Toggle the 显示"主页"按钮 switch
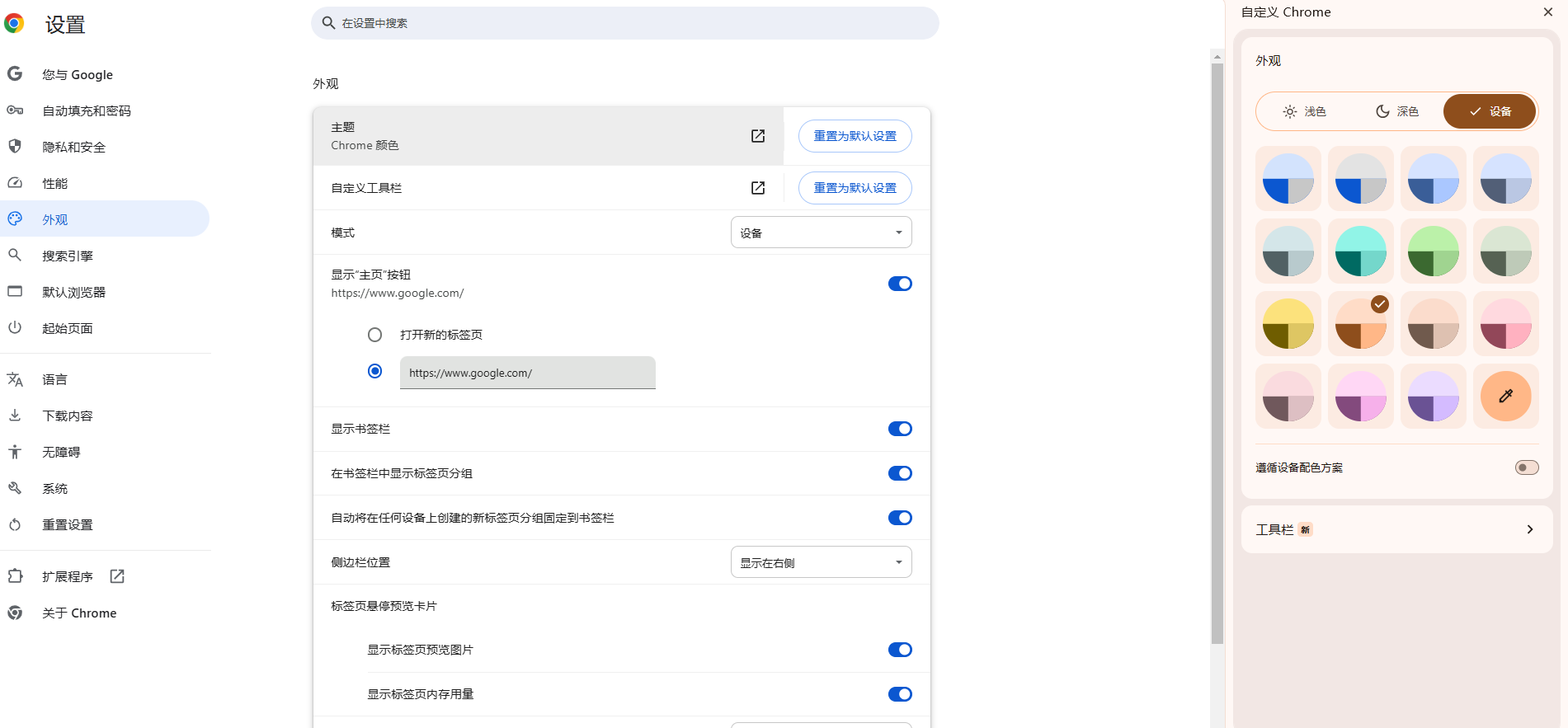This screenshot has height=728, width=1568. 900,284
